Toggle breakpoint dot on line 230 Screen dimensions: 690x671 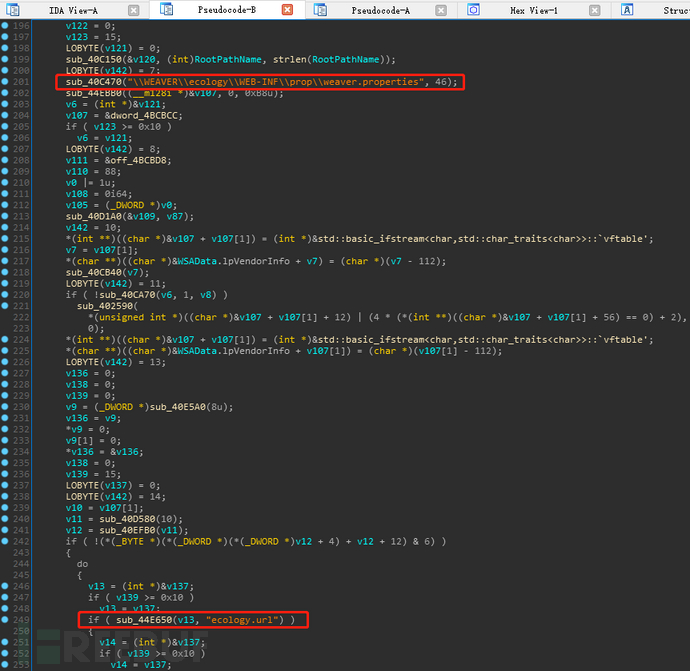click(x=5, y=407)
